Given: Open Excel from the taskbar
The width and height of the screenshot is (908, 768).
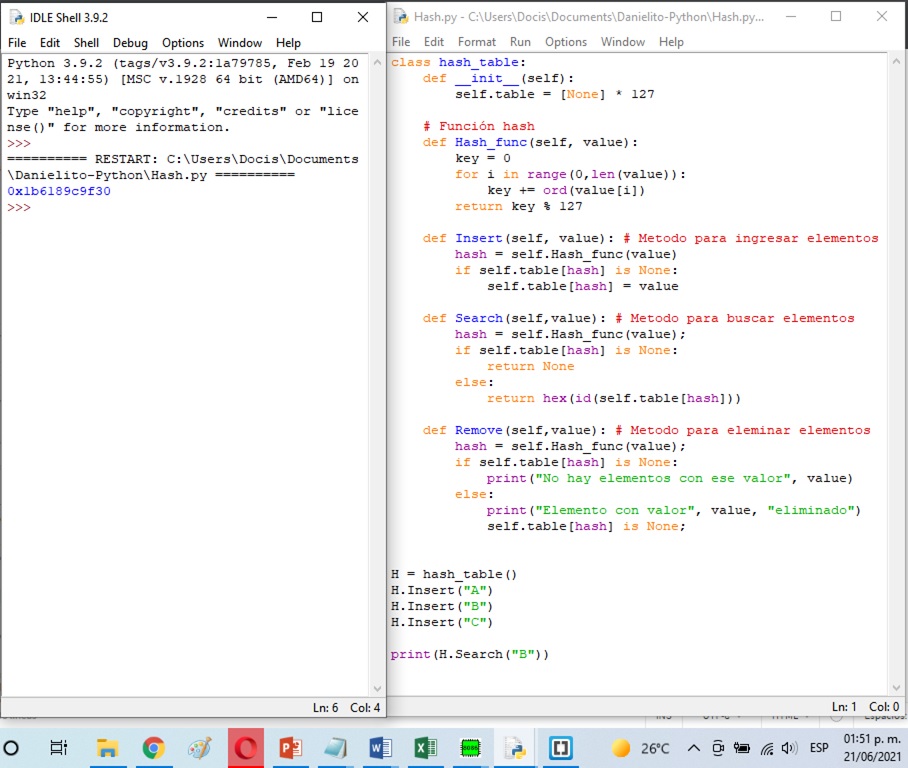Looking at the screenshot, I should tap(425, 748).
